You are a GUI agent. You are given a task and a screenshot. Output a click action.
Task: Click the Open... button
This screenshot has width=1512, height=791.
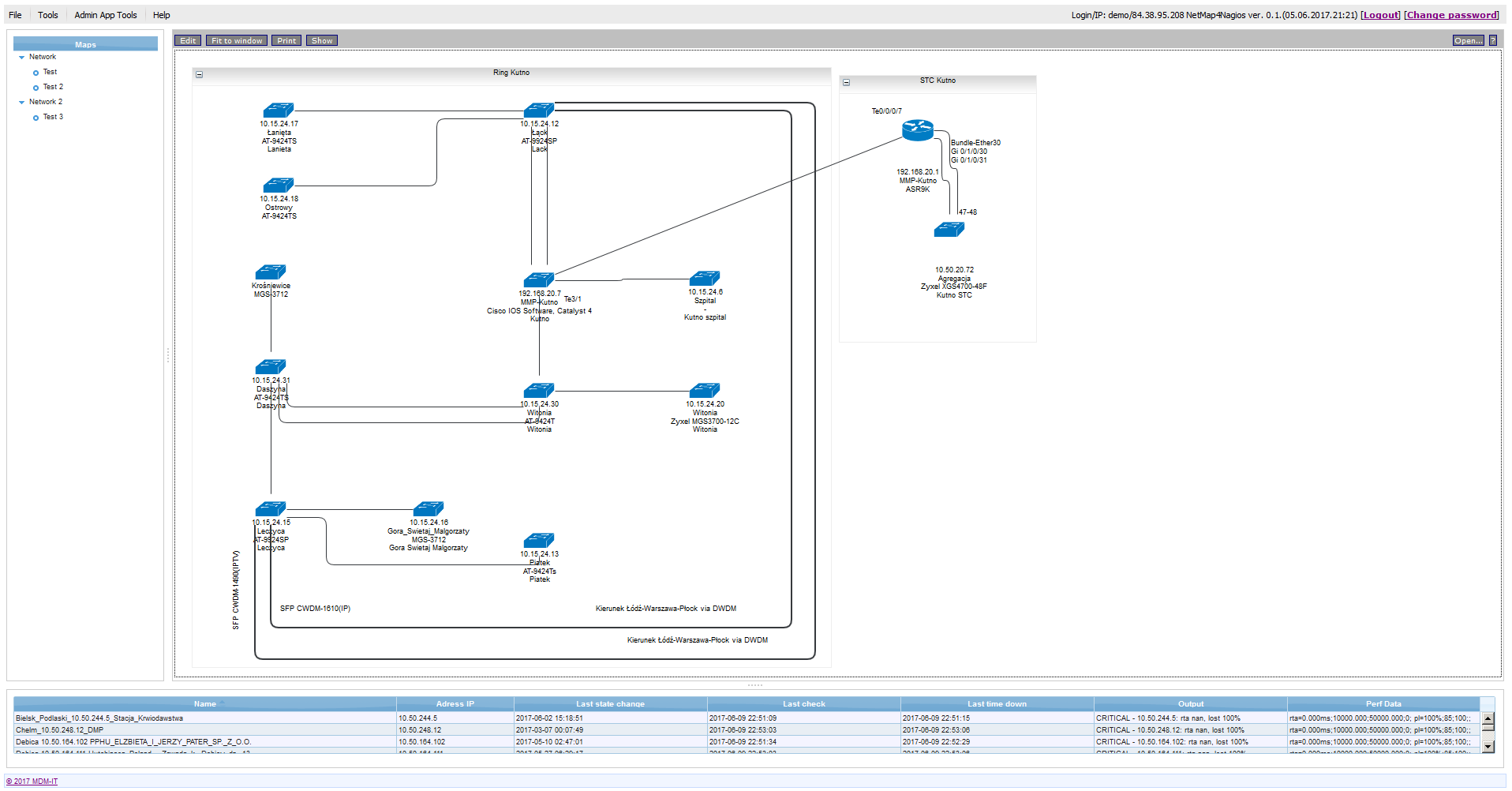point(1469,40)
